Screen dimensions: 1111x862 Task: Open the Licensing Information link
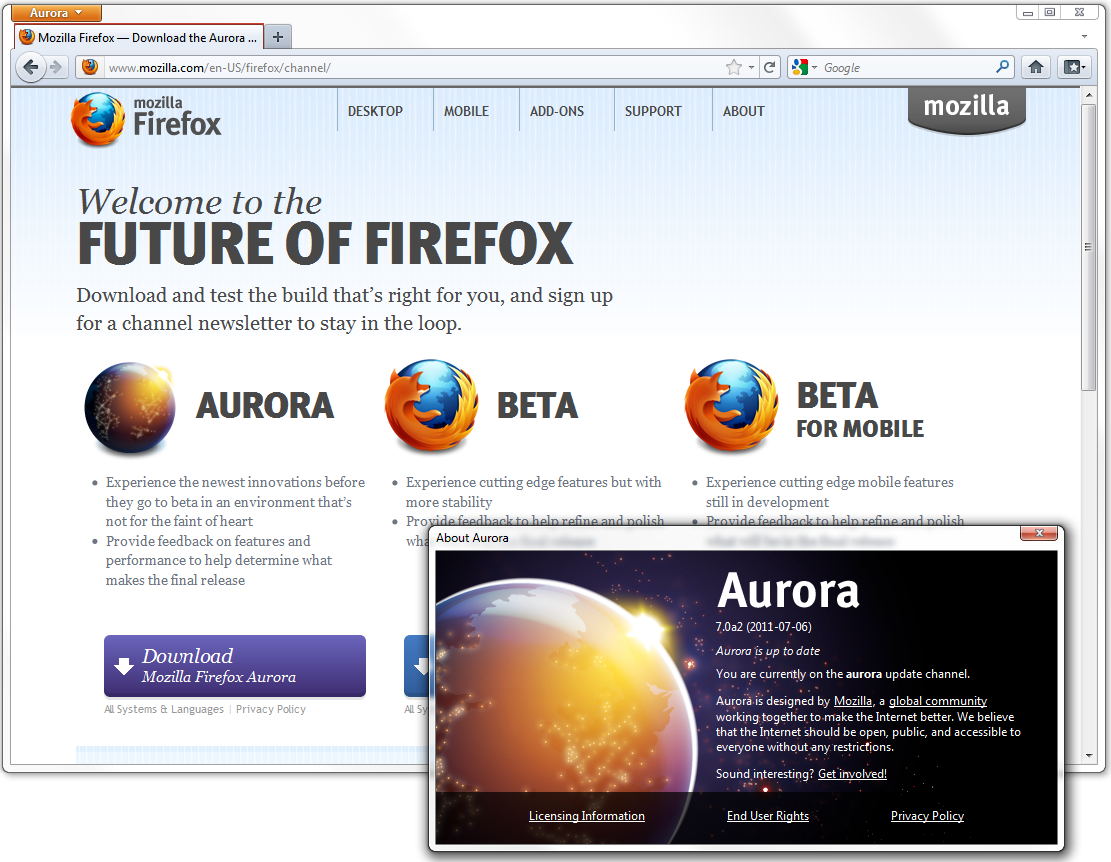(x=586, y=816)
